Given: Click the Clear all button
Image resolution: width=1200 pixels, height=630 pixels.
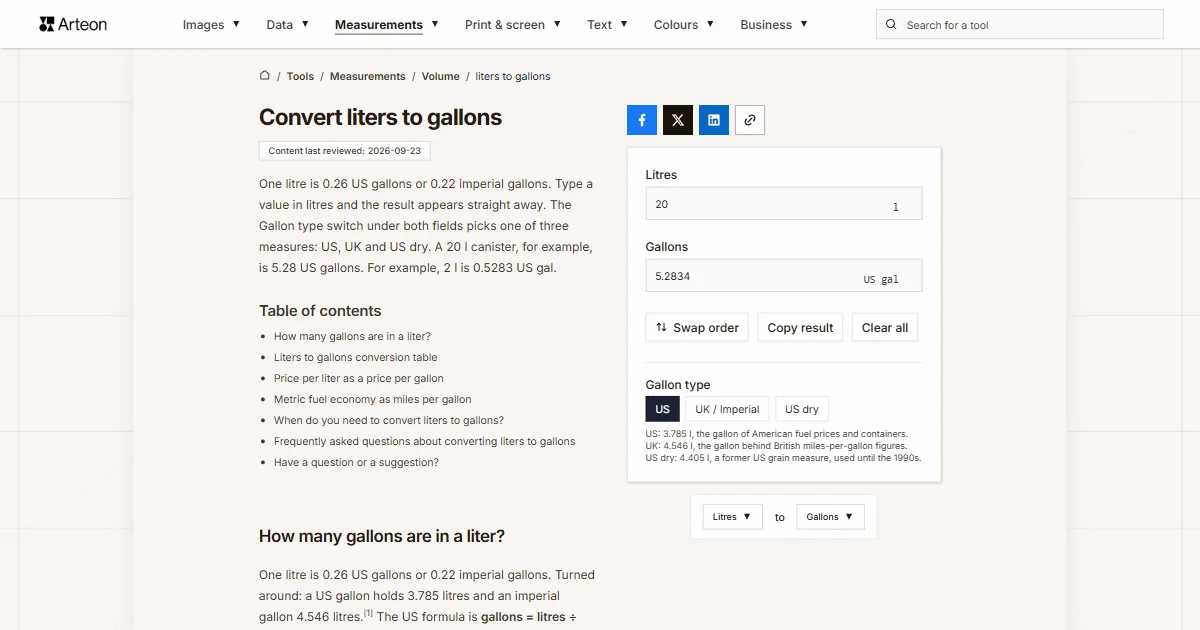Looking at the screenshot, I should click(885, 328).
